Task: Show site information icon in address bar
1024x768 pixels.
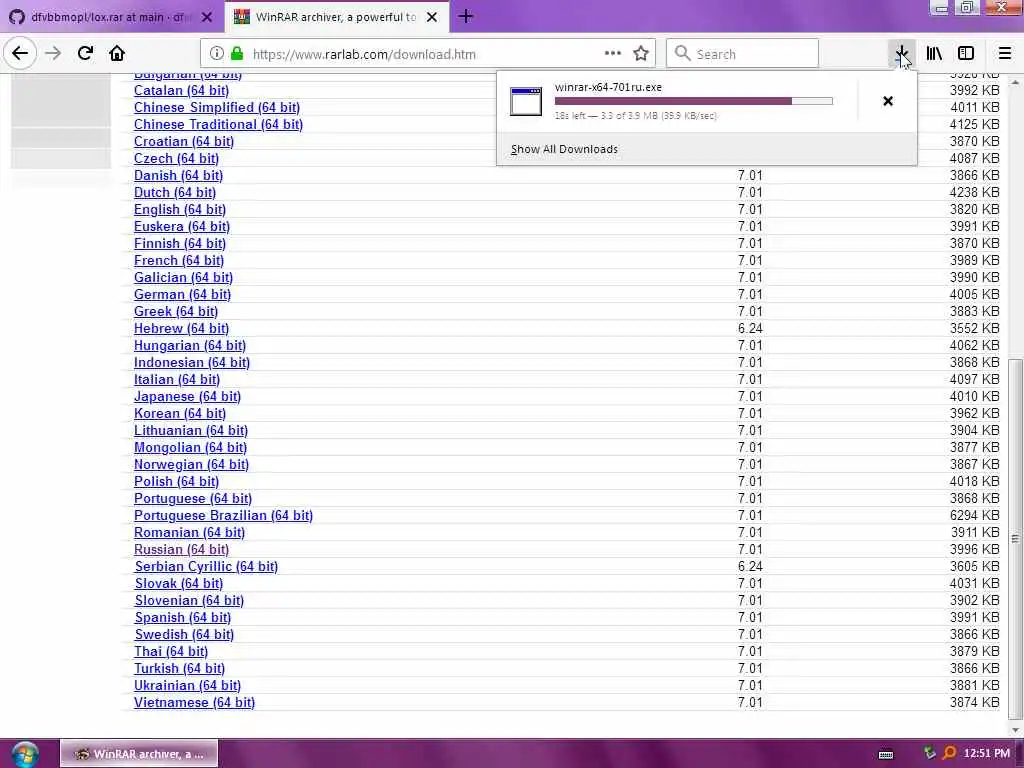Action: point(217,54)
